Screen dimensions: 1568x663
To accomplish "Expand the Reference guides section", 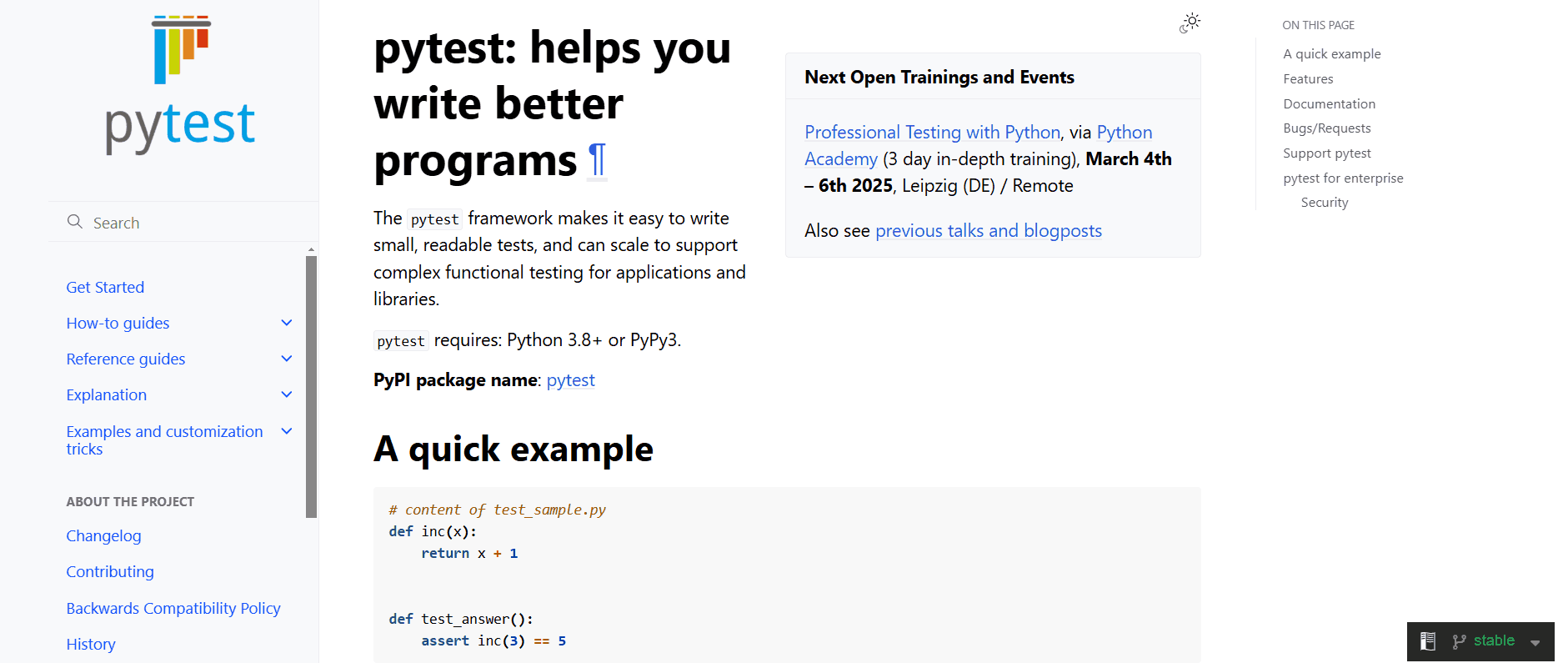I will click(287, 359).
